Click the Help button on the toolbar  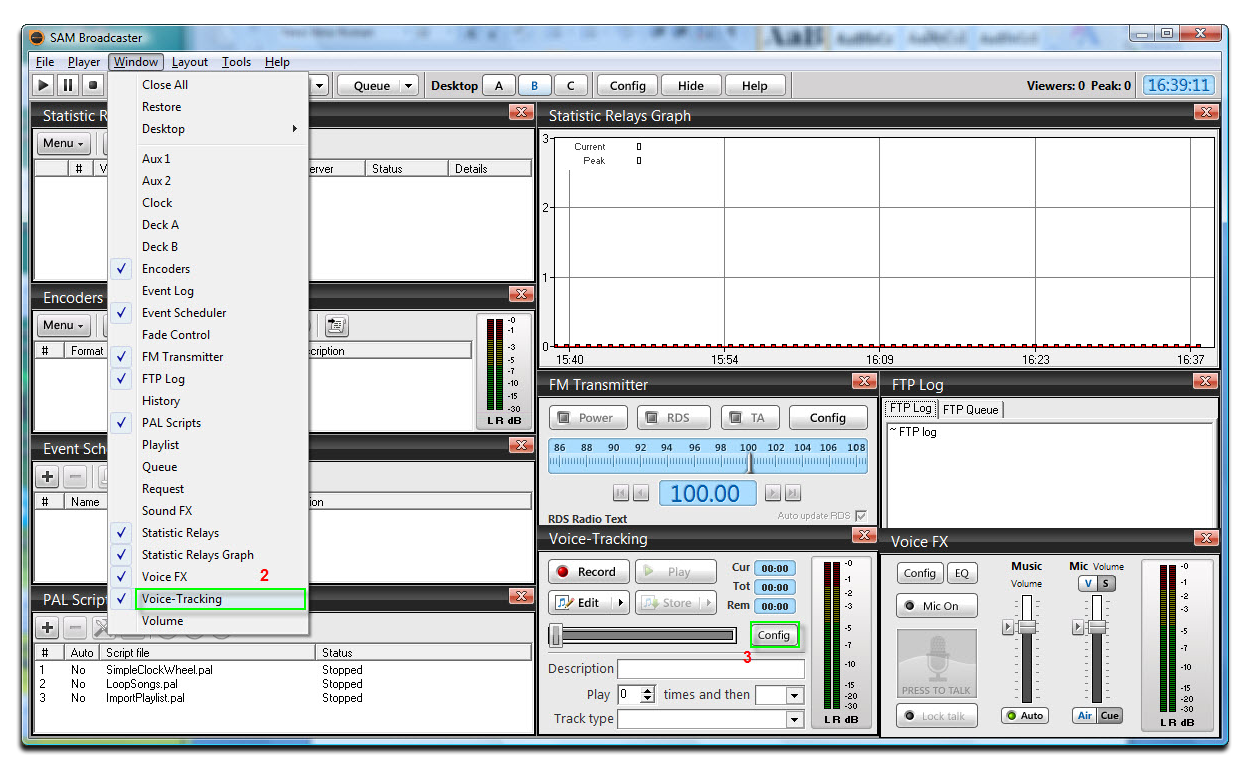(x=755, y=85)
